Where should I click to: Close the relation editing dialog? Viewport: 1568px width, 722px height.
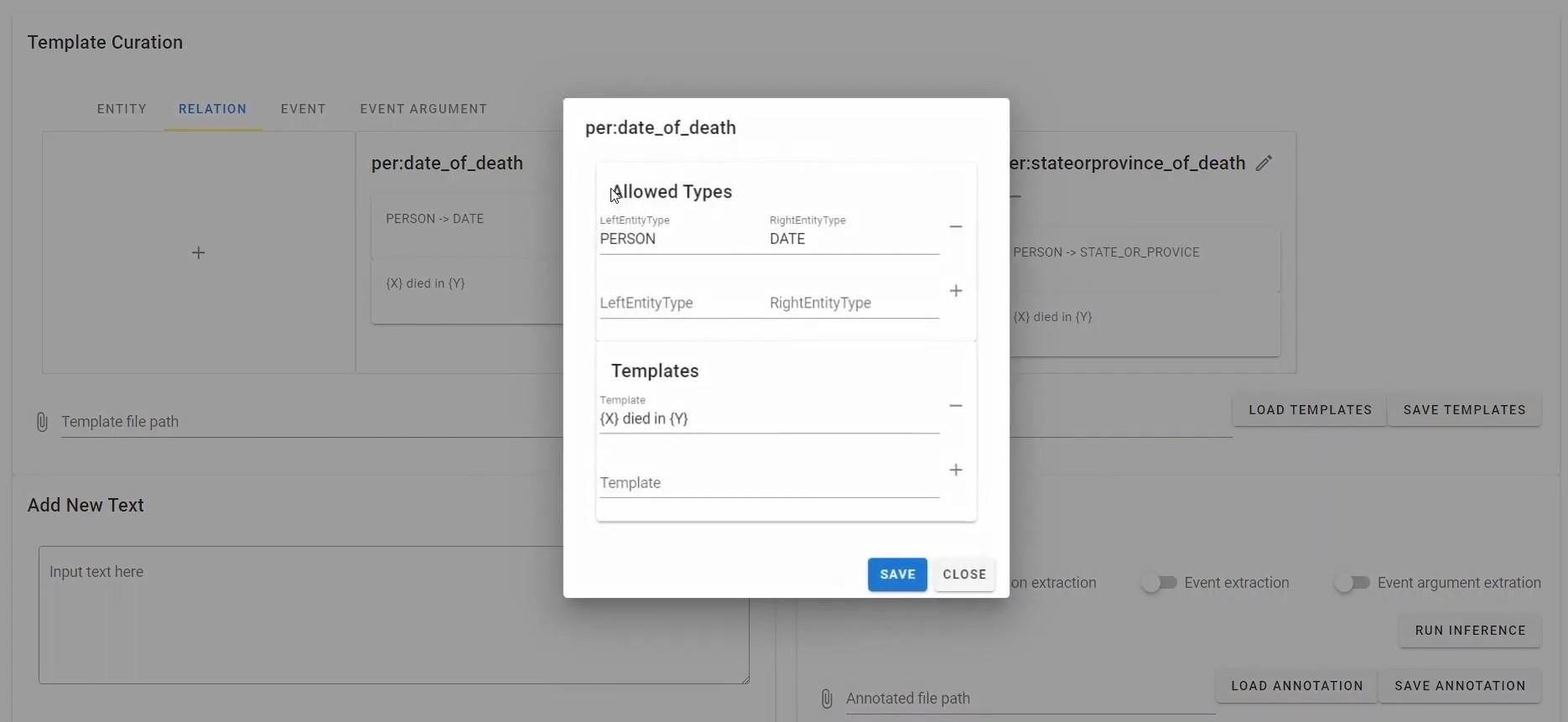click(964, 574)
